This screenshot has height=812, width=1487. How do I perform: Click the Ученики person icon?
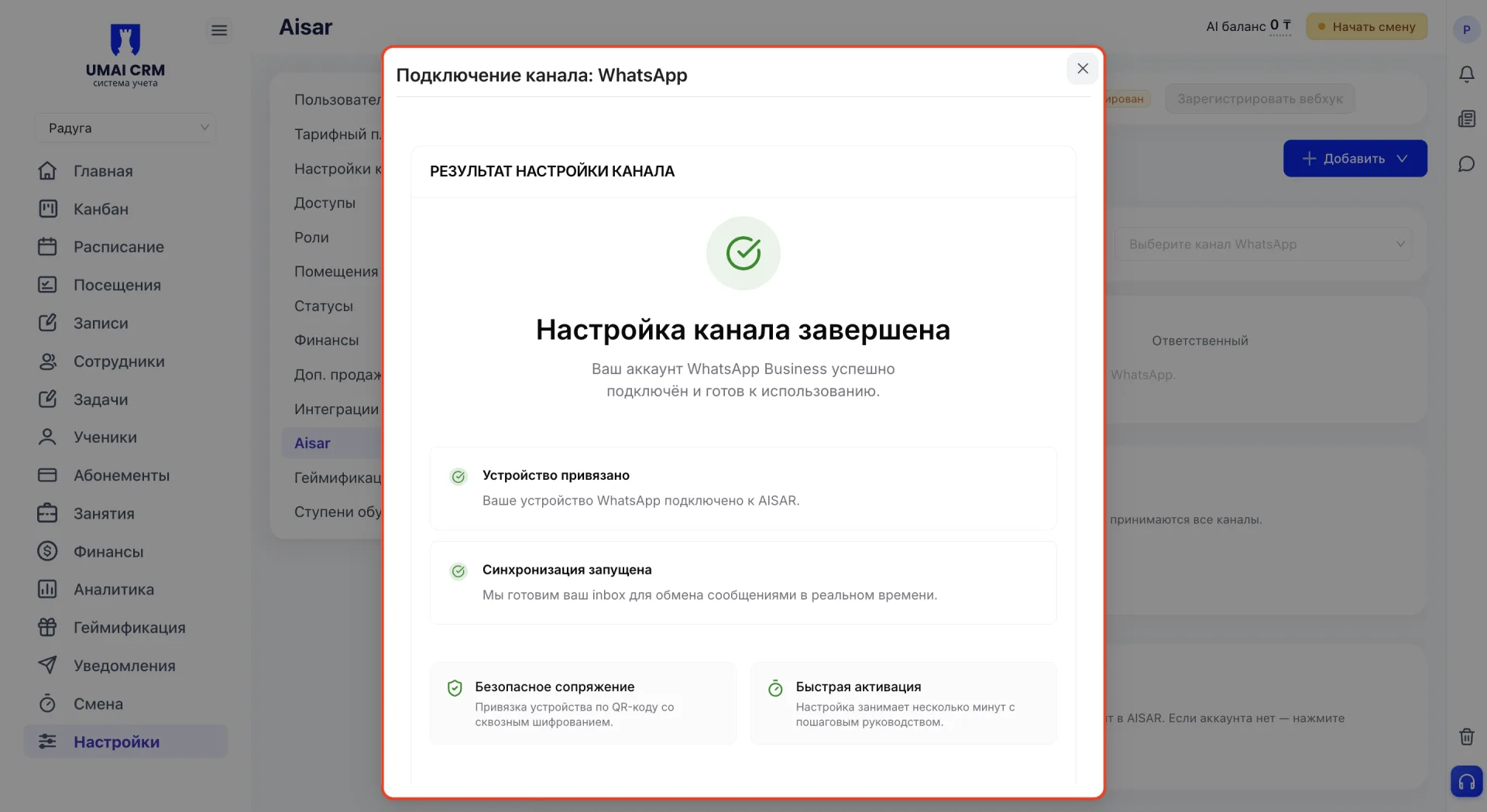pyautogui.click(x=47, y=437)
